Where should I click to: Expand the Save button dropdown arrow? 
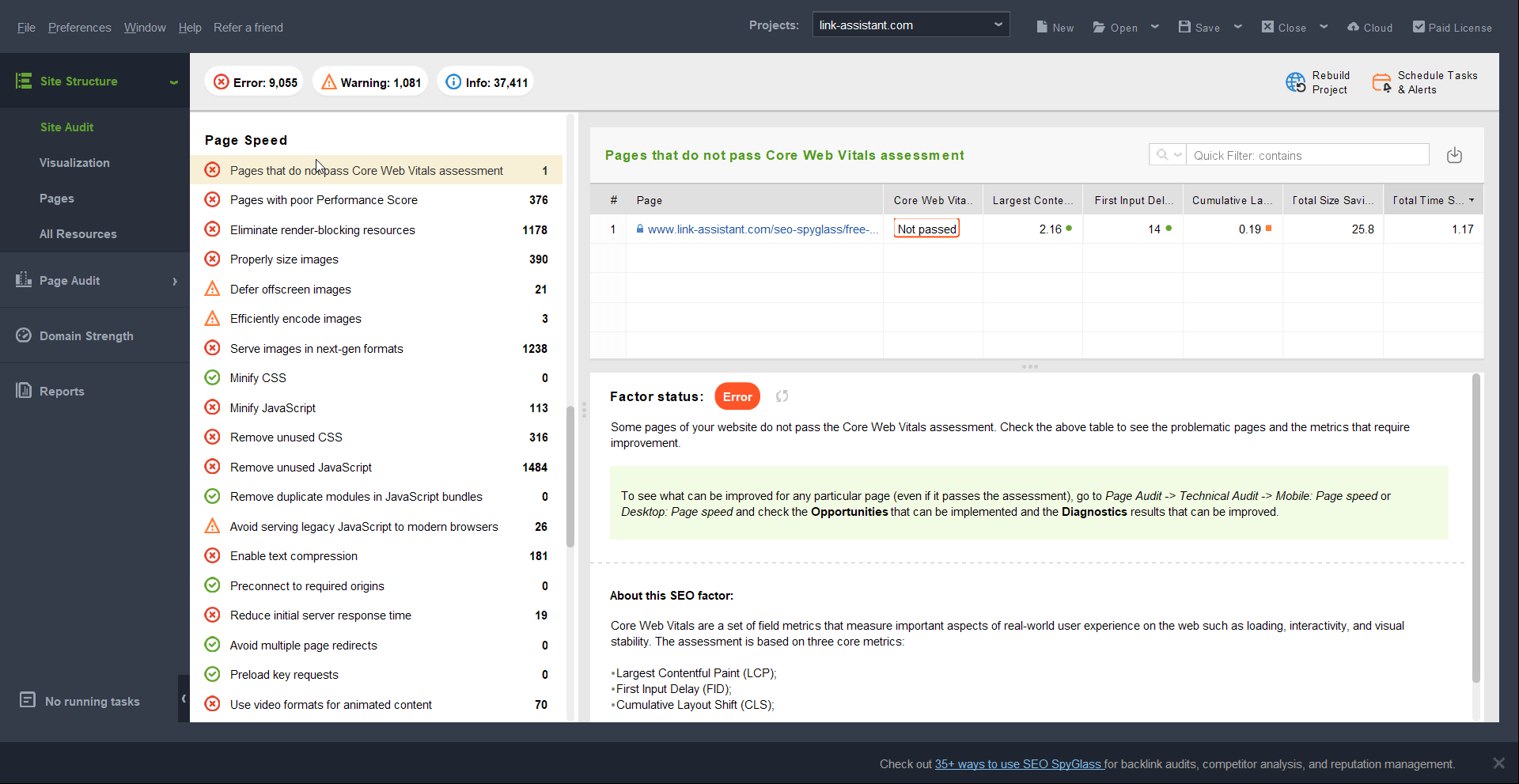point(1238,27)
